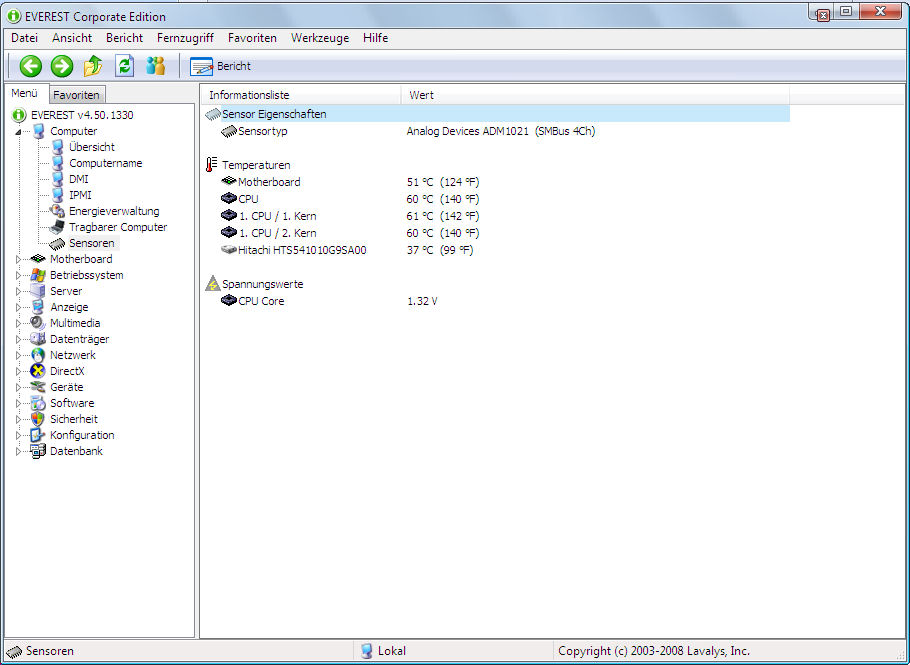Open Tragbarer Computer in the tree

(x=118, y=227)
